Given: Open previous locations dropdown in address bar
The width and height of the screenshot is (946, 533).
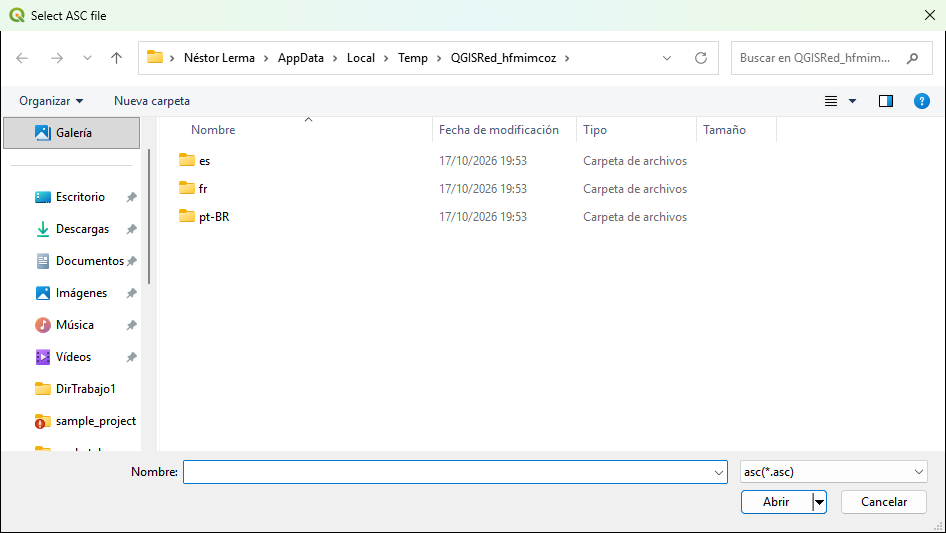Looking at the screenshot, I should pos(667,58).
